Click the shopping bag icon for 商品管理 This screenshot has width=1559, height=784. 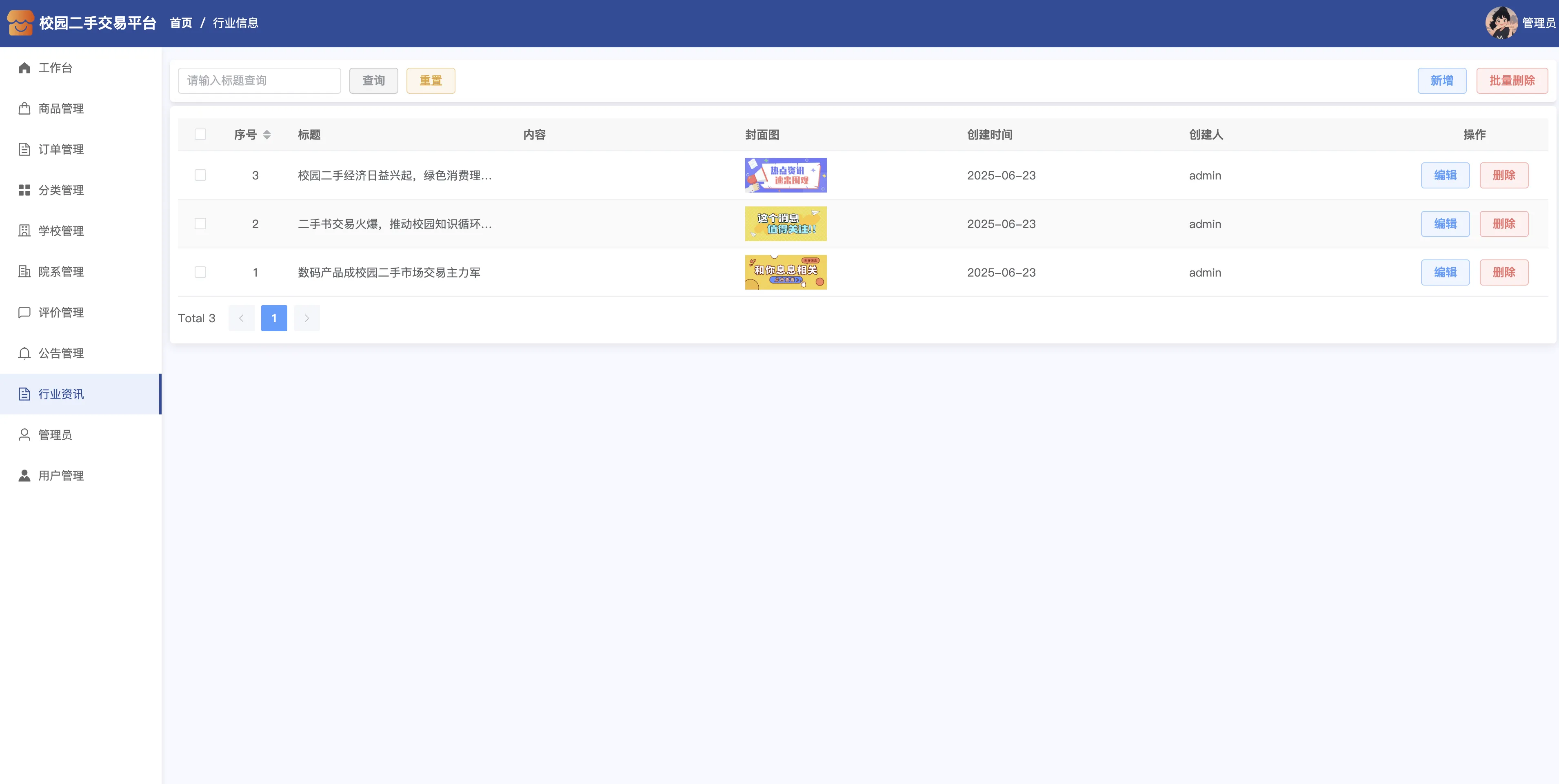(24, 109)
